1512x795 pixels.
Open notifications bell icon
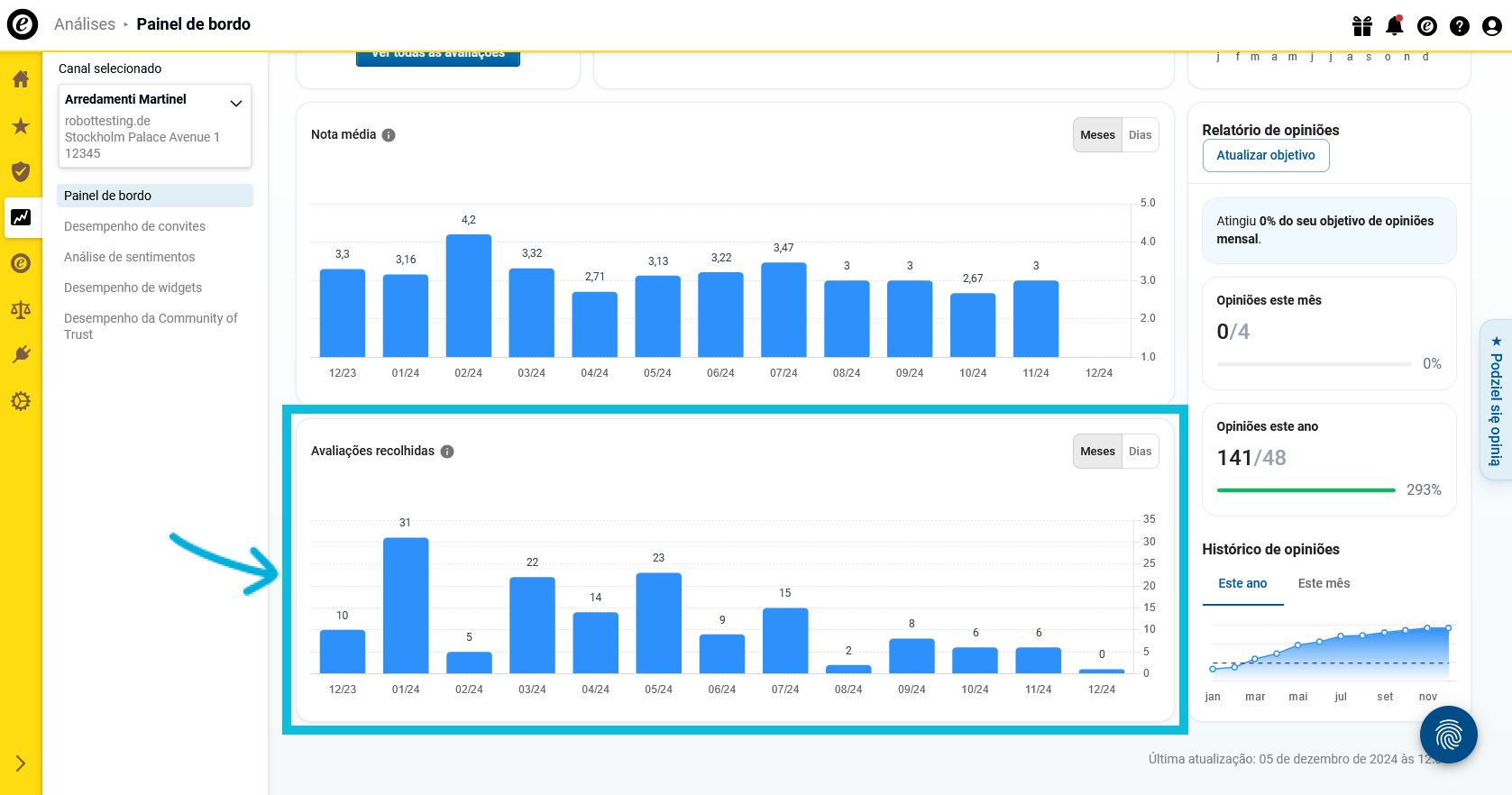(1395, 25)
